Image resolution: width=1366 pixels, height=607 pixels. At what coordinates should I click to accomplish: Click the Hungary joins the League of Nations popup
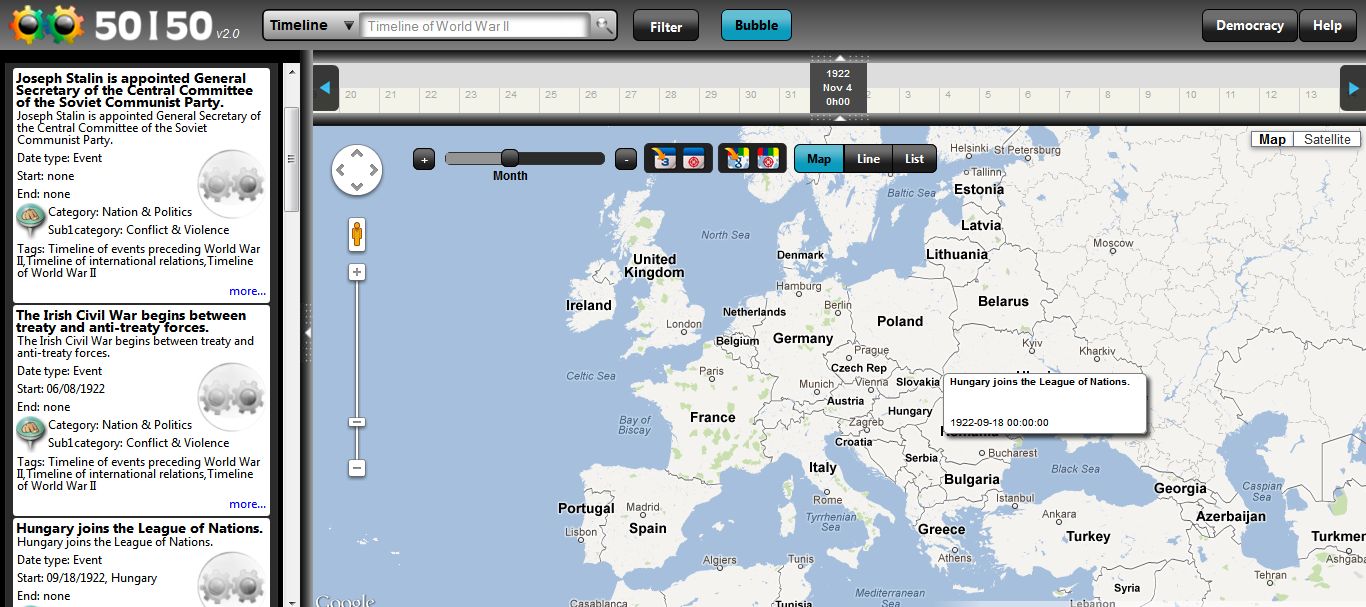(1045, 403)
